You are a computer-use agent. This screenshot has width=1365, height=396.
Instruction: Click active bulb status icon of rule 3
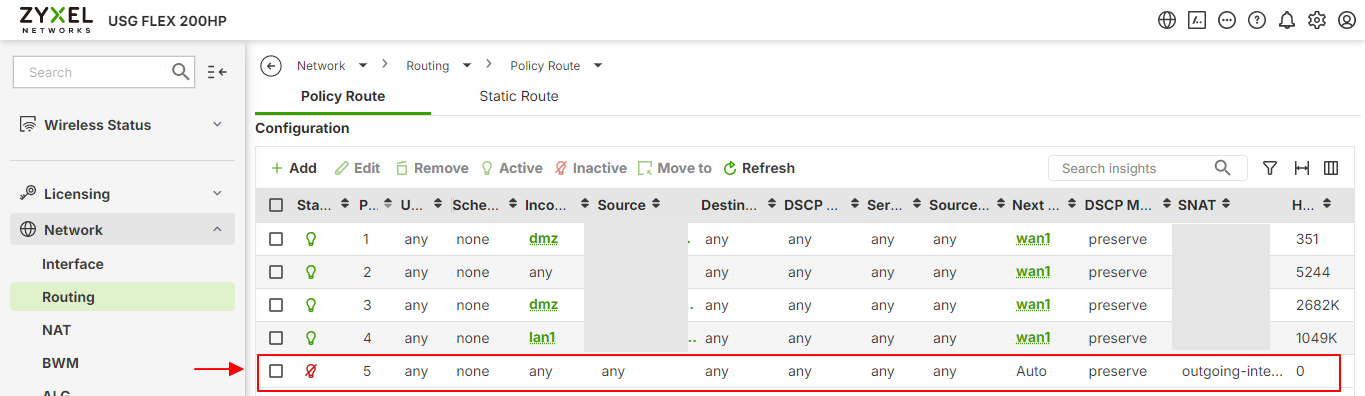311,305
